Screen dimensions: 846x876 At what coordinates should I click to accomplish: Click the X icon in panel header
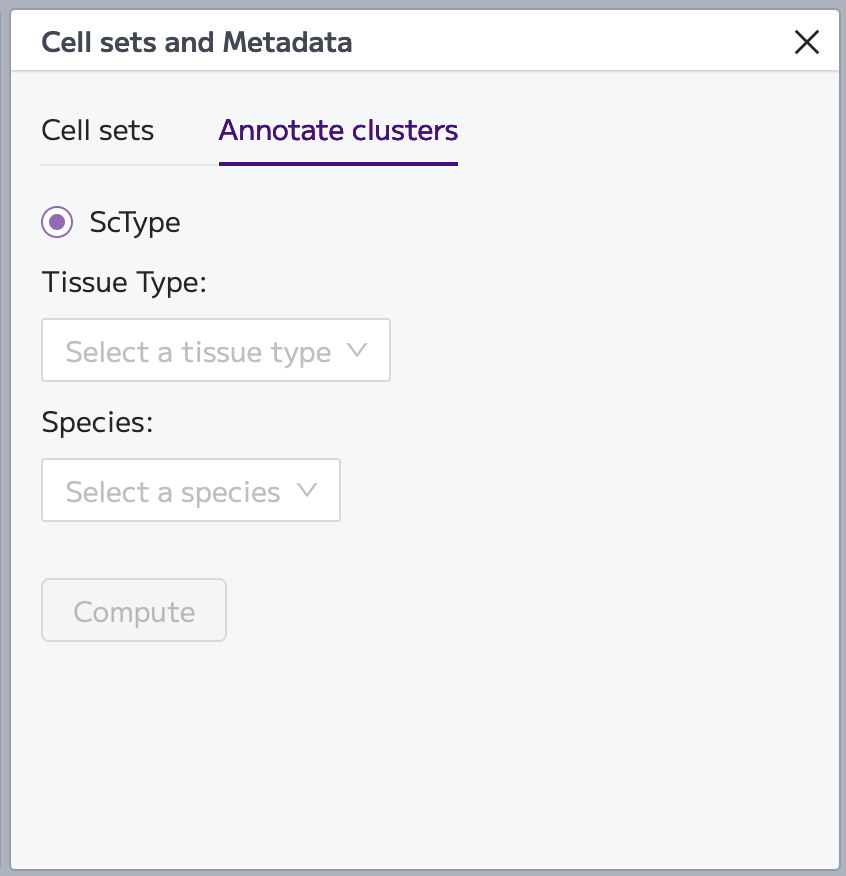[807, 42]
